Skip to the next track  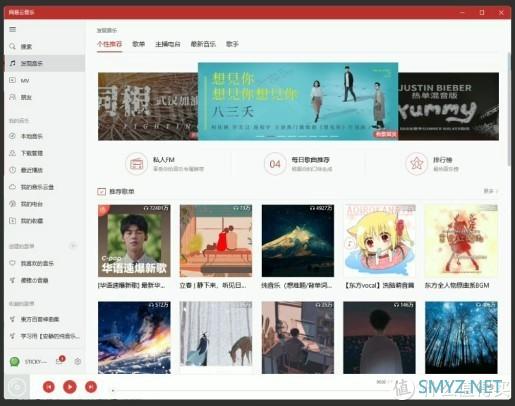click(x=91, y=387)
